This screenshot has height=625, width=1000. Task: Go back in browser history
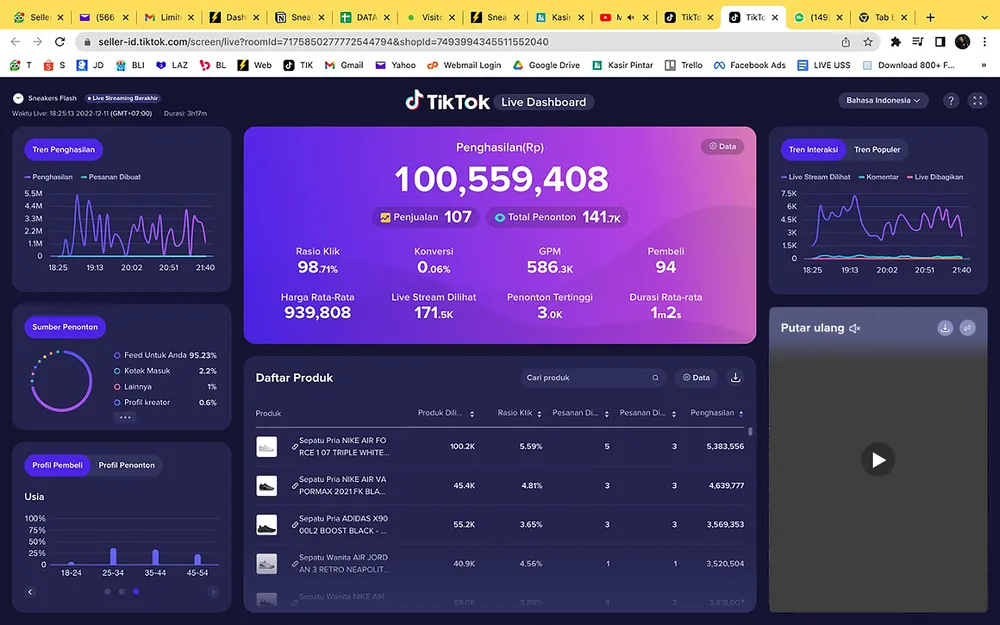[x=15, y=42]
